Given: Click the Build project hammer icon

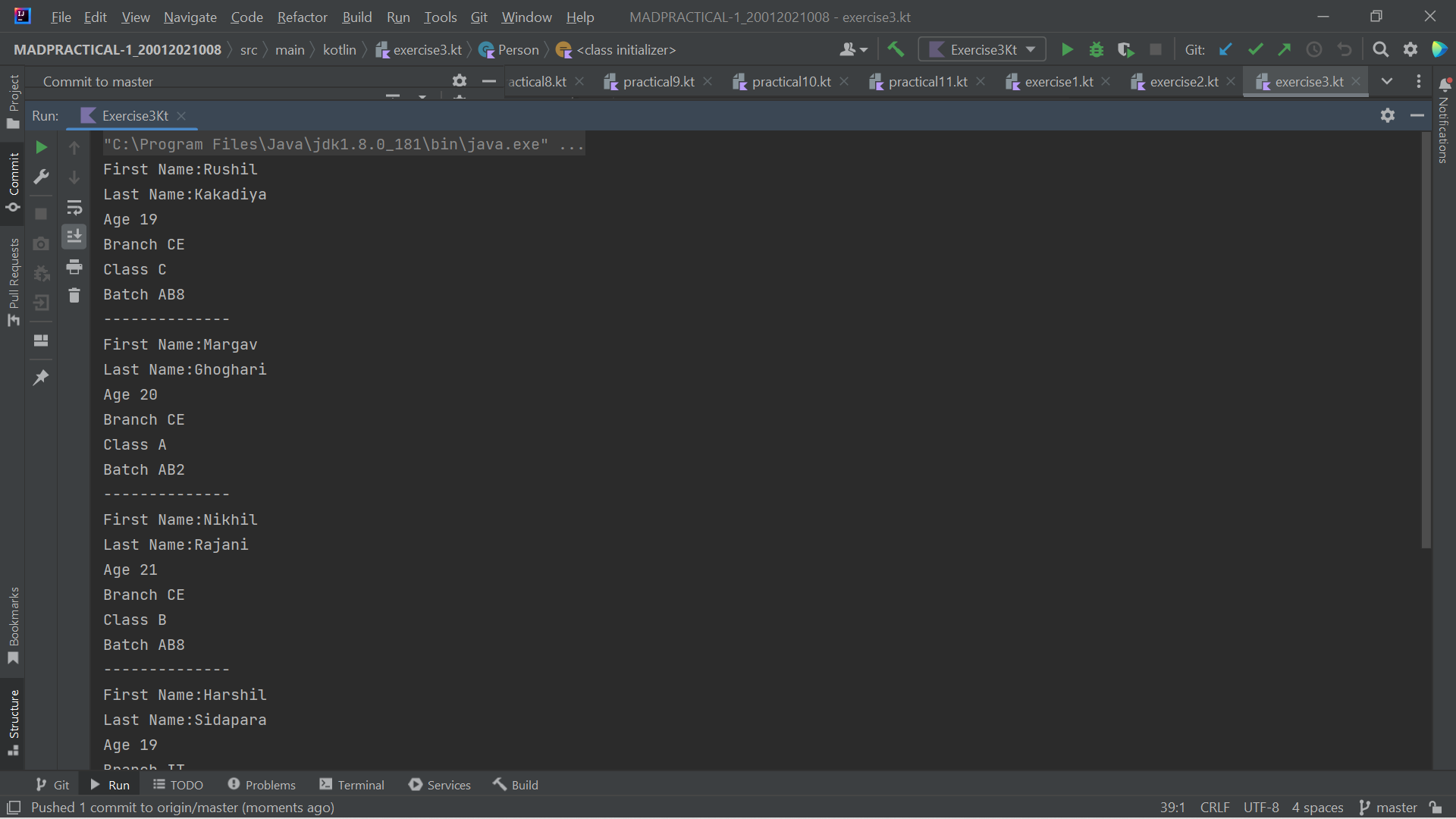Looking at the screenshot, I should click(896, 50).
